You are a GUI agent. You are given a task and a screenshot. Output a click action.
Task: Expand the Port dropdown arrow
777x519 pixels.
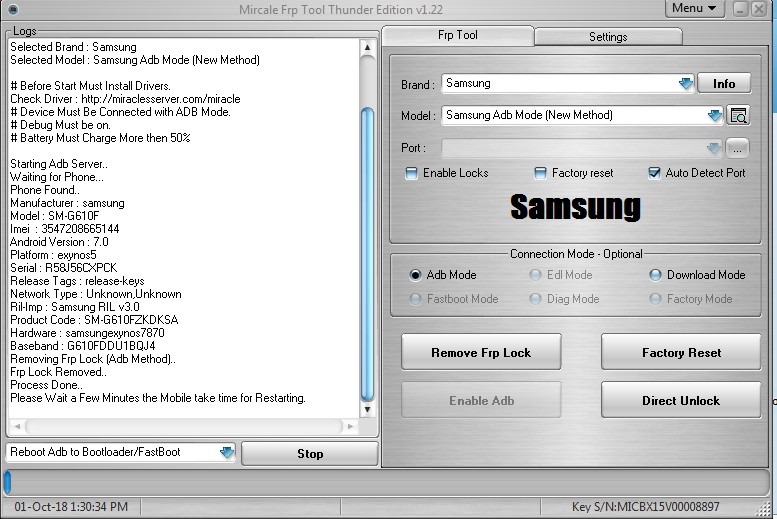click(x=714, y=148)
